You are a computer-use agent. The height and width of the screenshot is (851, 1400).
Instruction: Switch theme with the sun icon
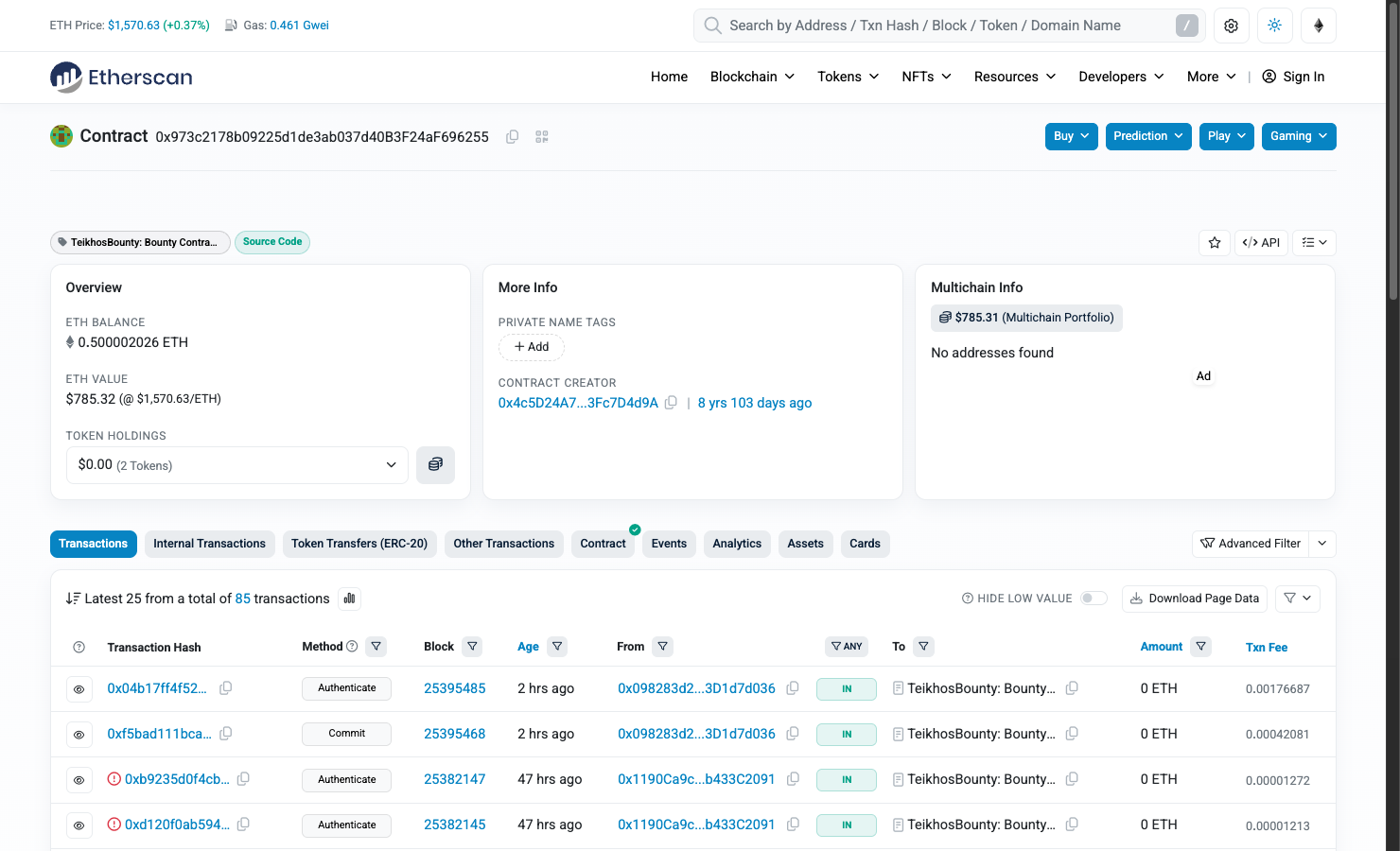tap(1274, 26)
